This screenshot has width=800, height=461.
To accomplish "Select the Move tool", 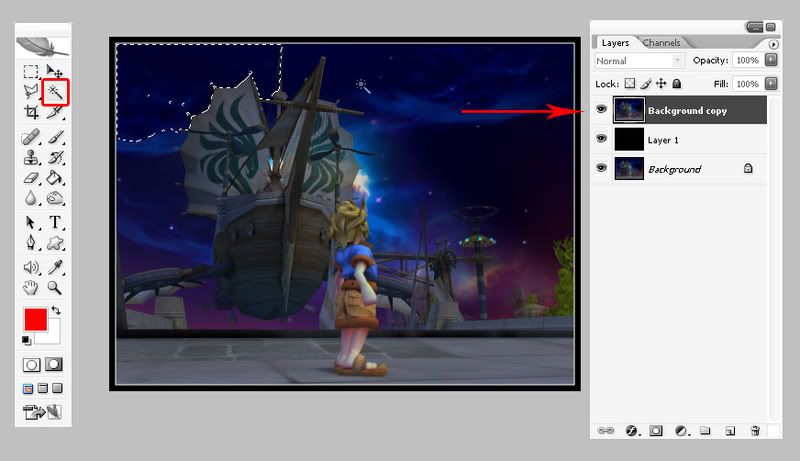I will pos(54,71).
